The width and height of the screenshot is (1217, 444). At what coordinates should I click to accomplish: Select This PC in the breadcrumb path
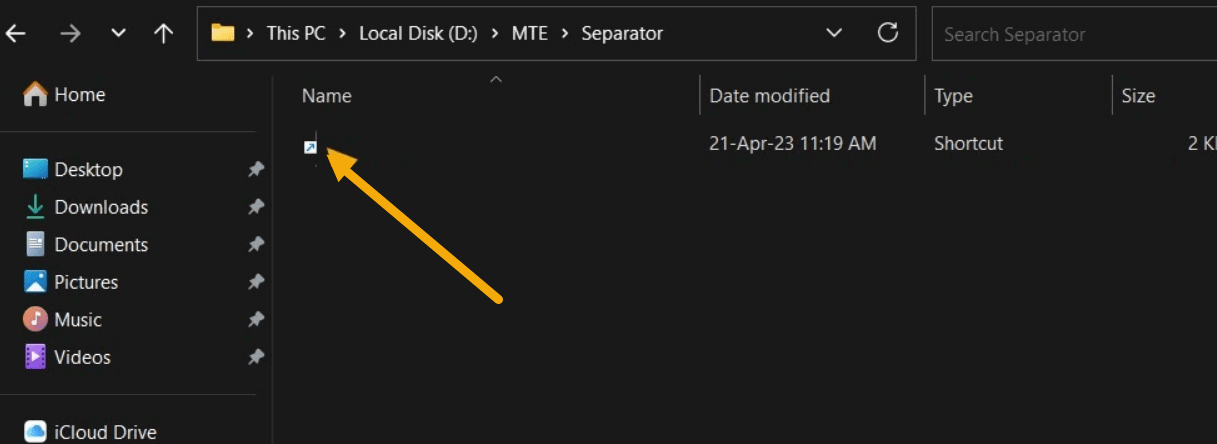coord(296,33)
